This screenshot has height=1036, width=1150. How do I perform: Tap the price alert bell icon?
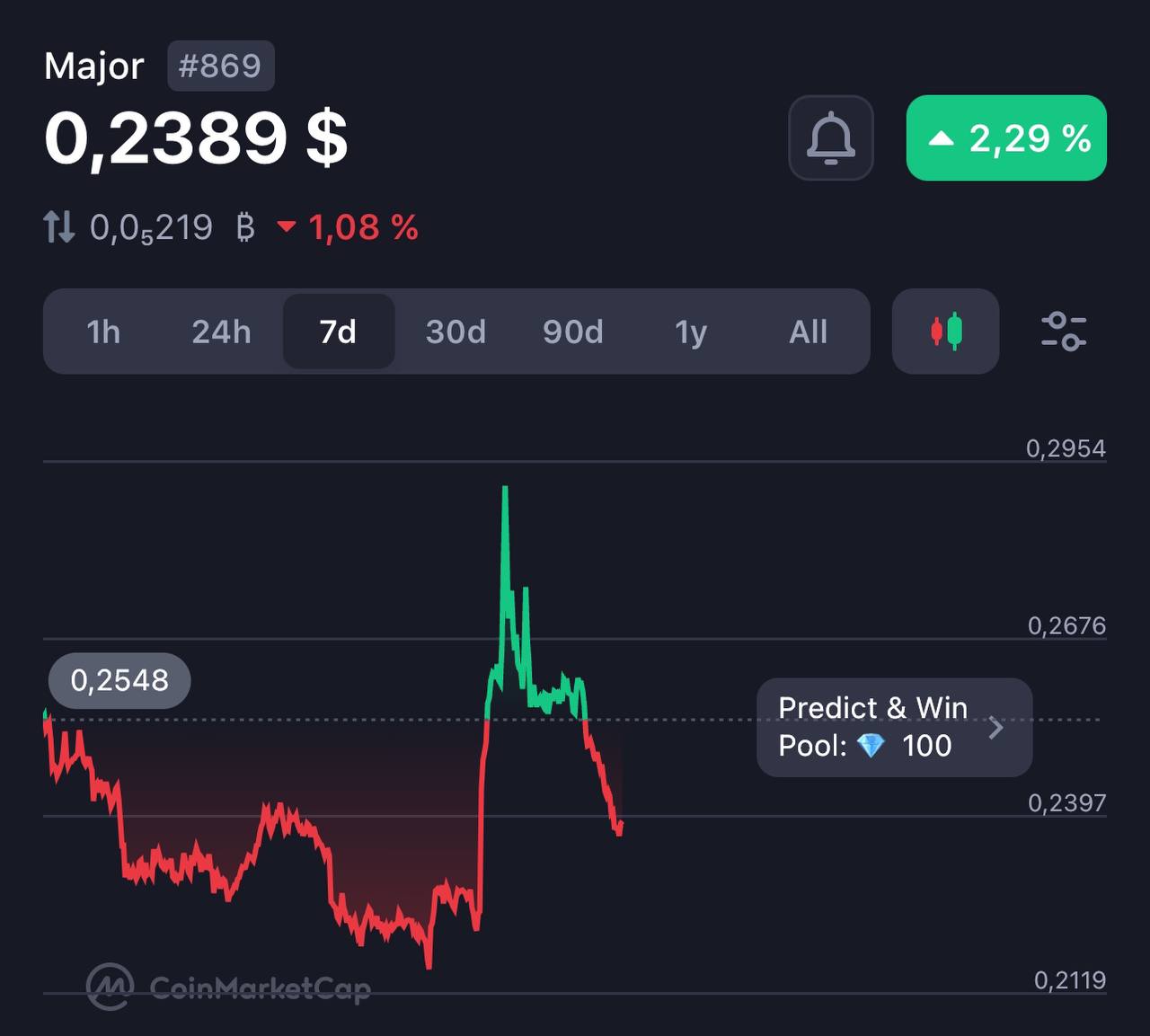pyautogui.click(x=831, y=138)
